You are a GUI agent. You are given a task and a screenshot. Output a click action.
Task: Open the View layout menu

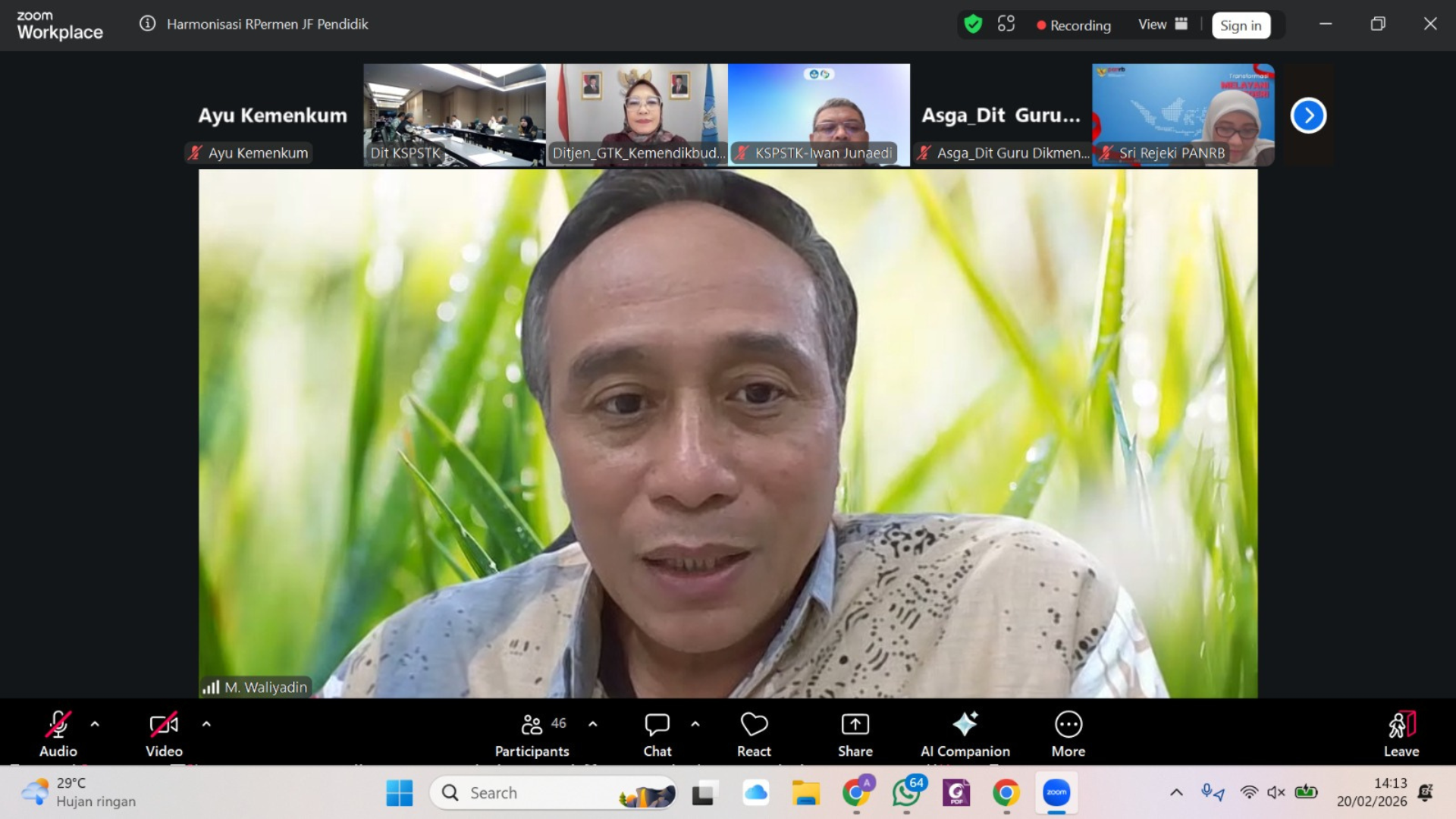click(1162, 24)
